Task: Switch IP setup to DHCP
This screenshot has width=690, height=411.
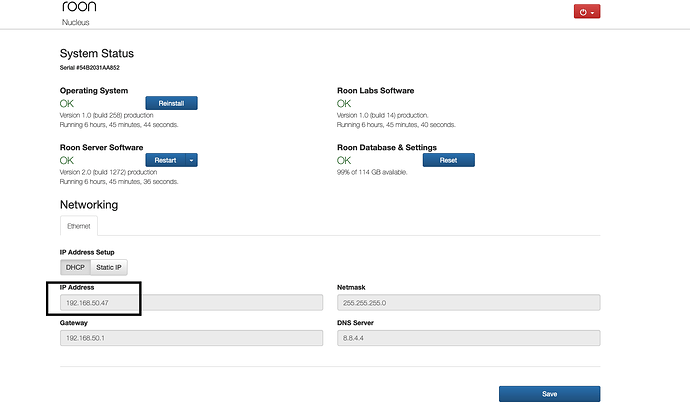Action: pos(75,267)
